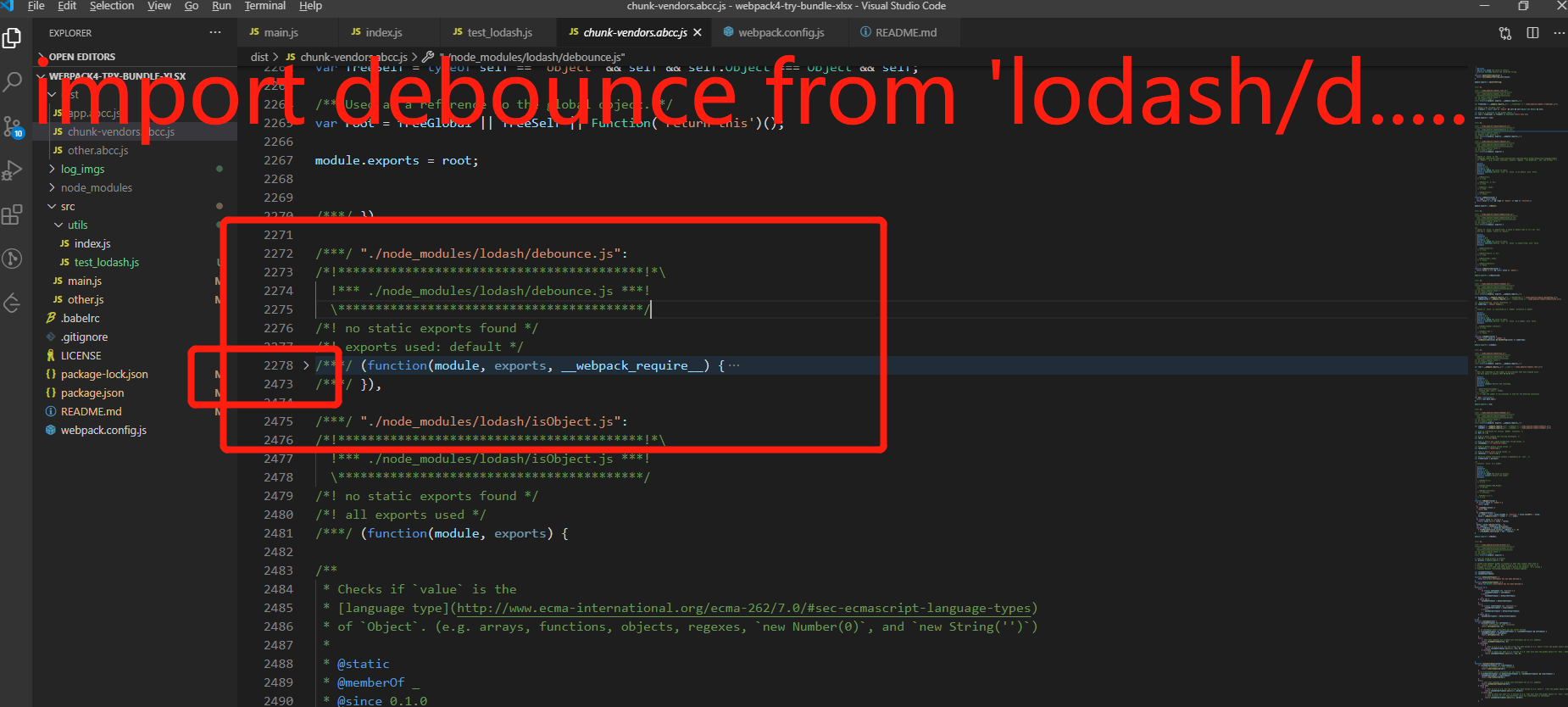Split the editor to the right
The image size is (1568, 707).
coord(1532,33)
